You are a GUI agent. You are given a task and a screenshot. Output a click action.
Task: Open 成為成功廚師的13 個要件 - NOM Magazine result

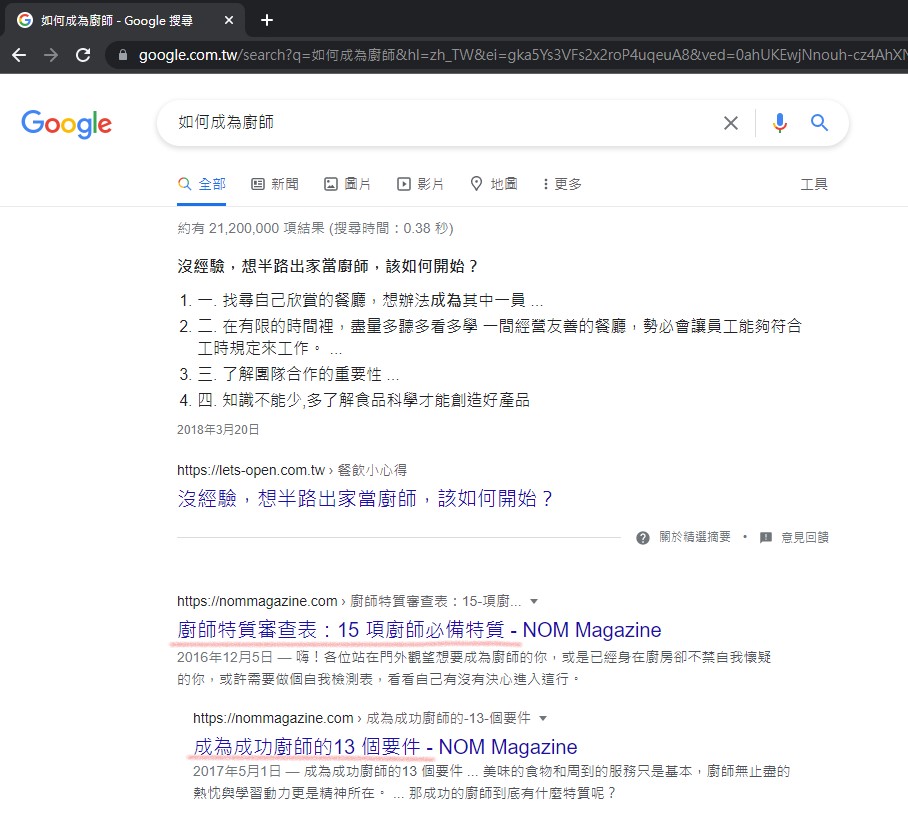coord(385,747)
